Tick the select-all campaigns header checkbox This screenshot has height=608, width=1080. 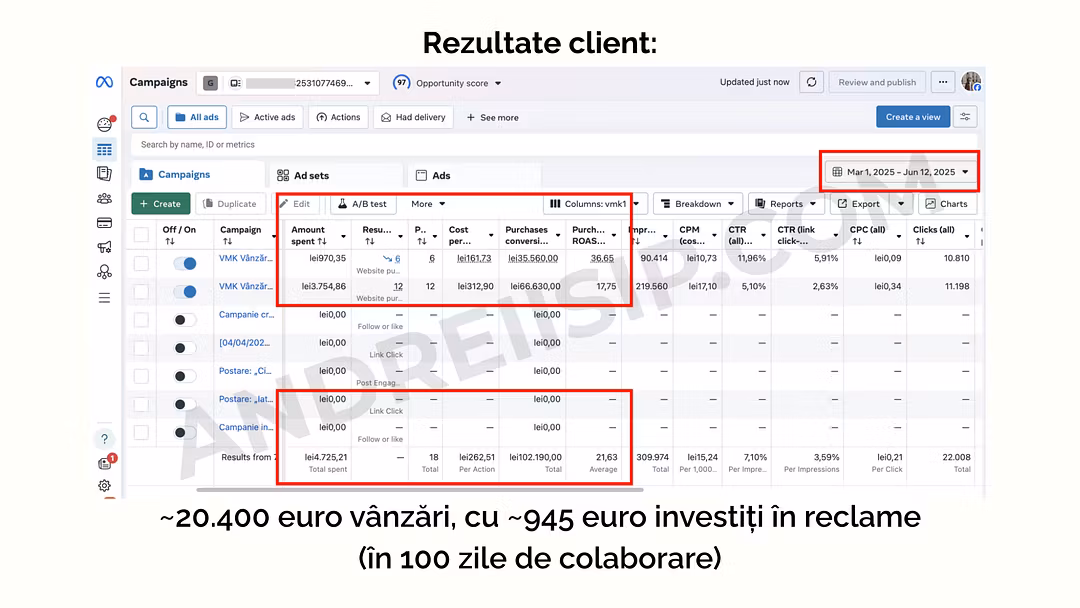point(142,235)
